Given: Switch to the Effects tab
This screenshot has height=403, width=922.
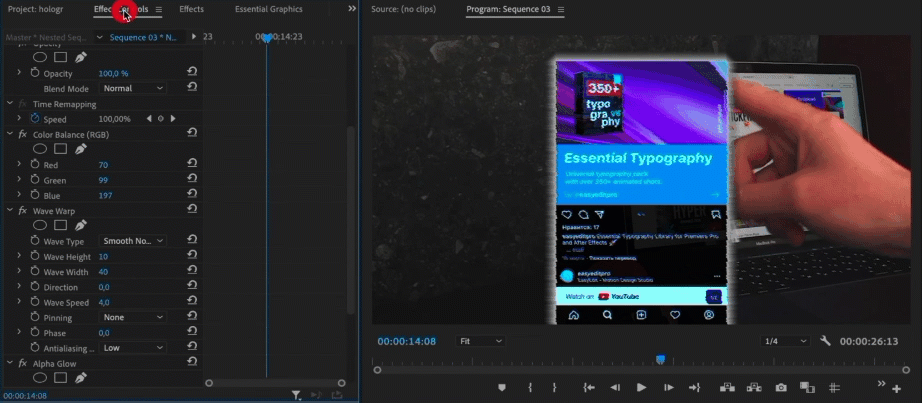Looking at the screenshot, I should click(x=192, y=9).
